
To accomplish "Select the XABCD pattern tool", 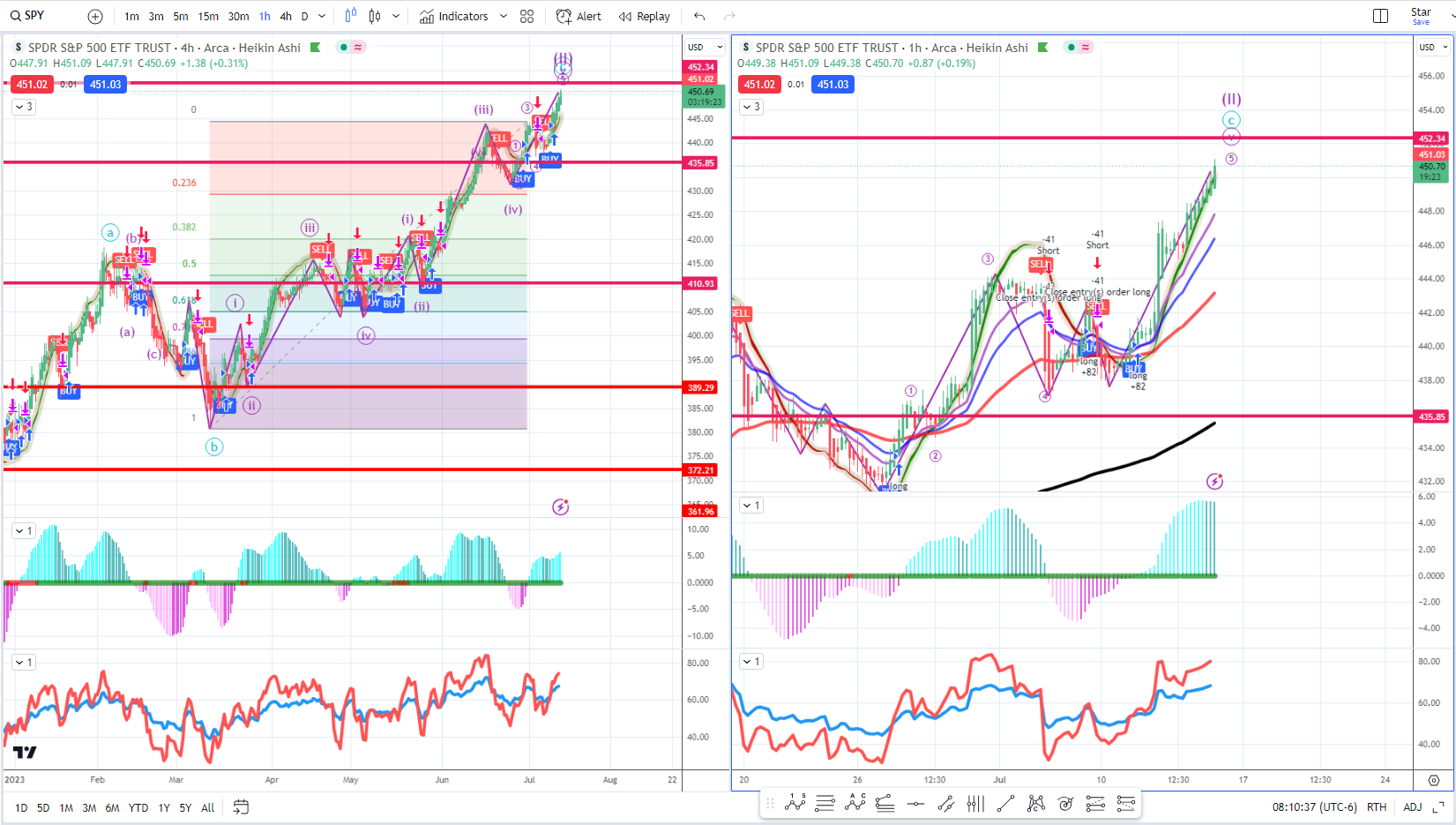I will pyautogui.click(x=1035, y=803).
